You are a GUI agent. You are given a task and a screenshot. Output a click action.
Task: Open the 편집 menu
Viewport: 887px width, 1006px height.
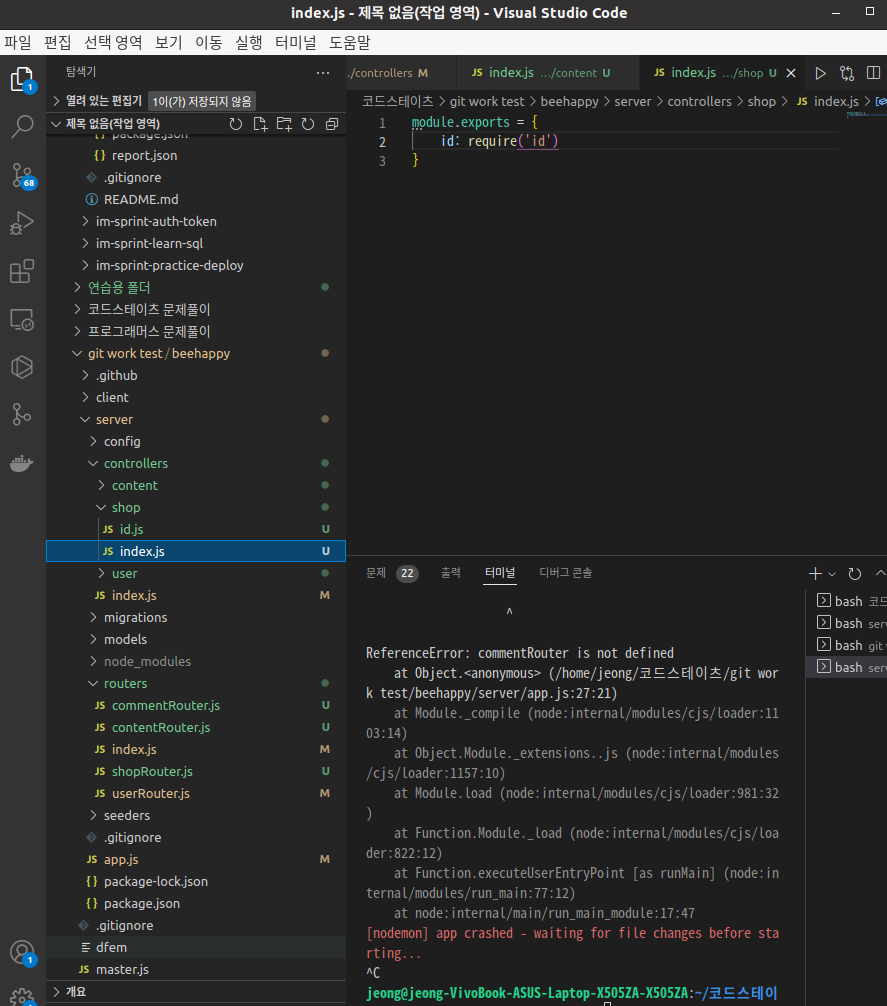58,42
